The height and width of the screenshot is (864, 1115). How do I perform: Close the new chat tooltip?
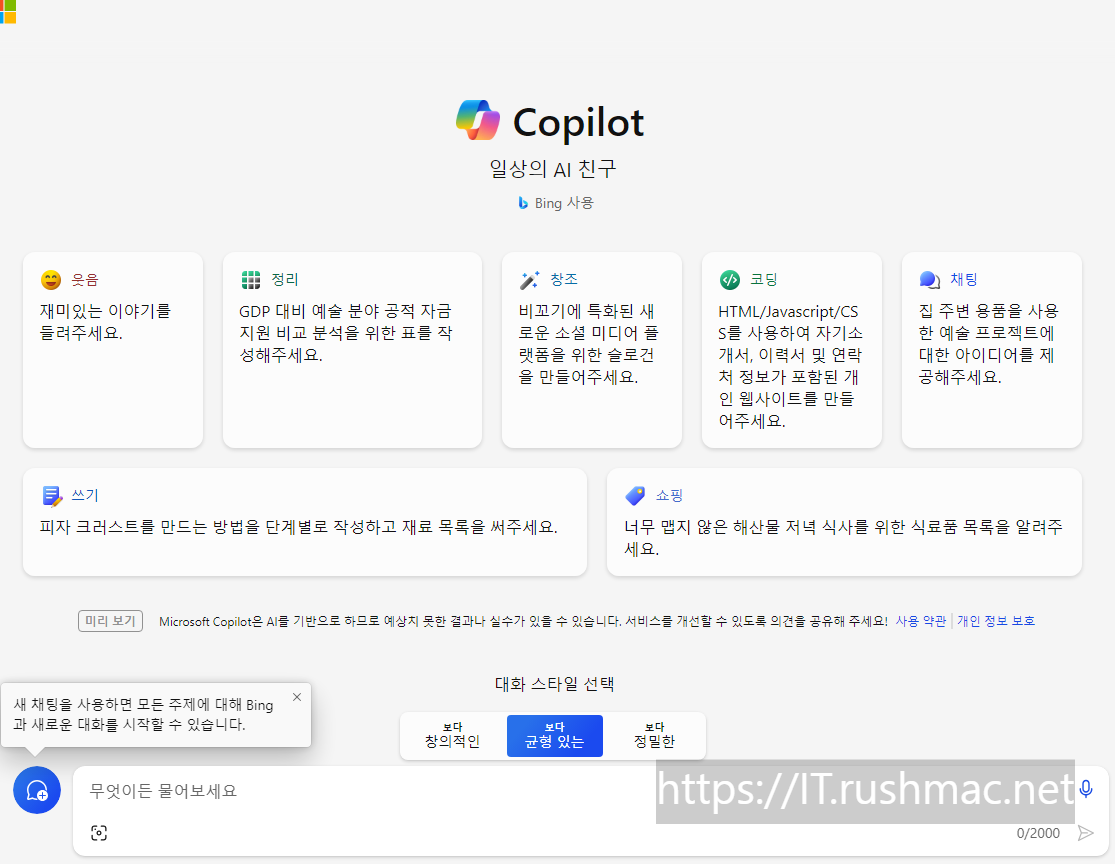[x=297, y=697]
